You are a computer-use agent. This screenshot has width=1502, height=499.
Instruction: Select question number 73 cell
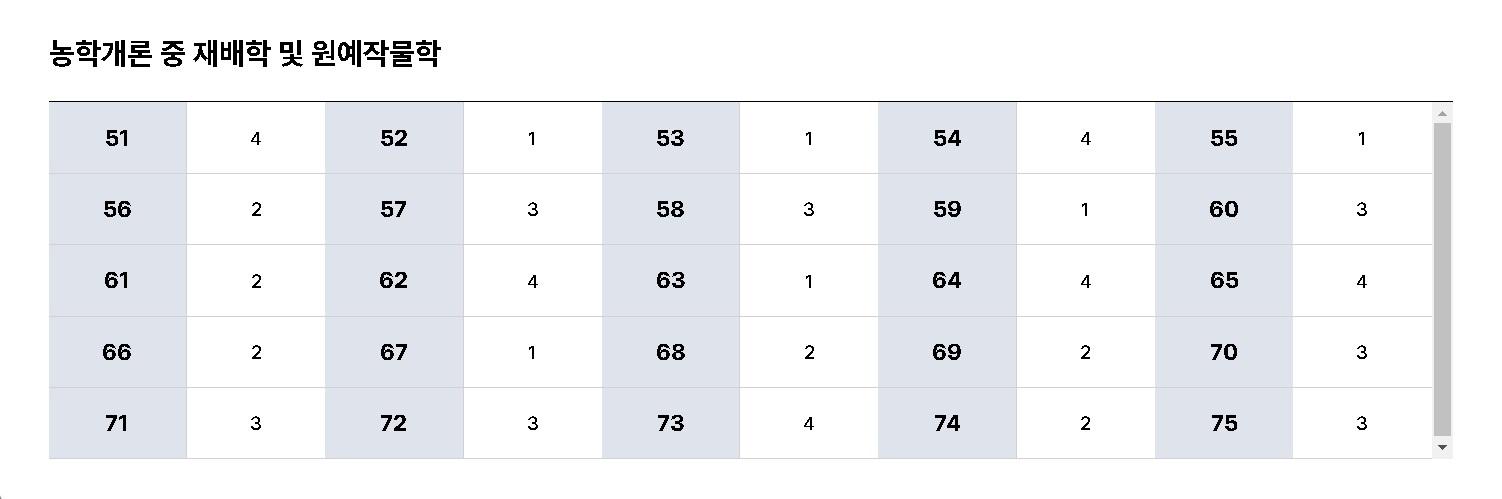(670, 423)
